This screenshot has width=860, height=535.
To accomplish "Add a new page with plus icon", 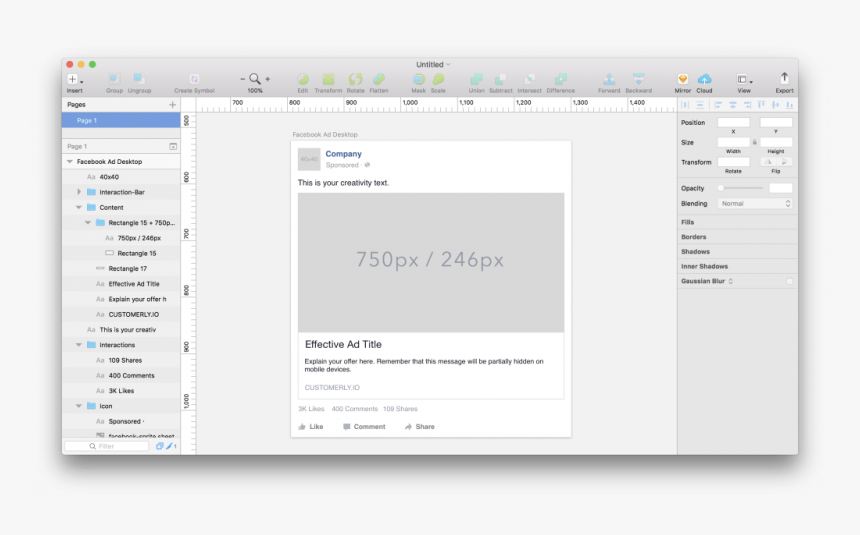I will (x=172, y=104).
